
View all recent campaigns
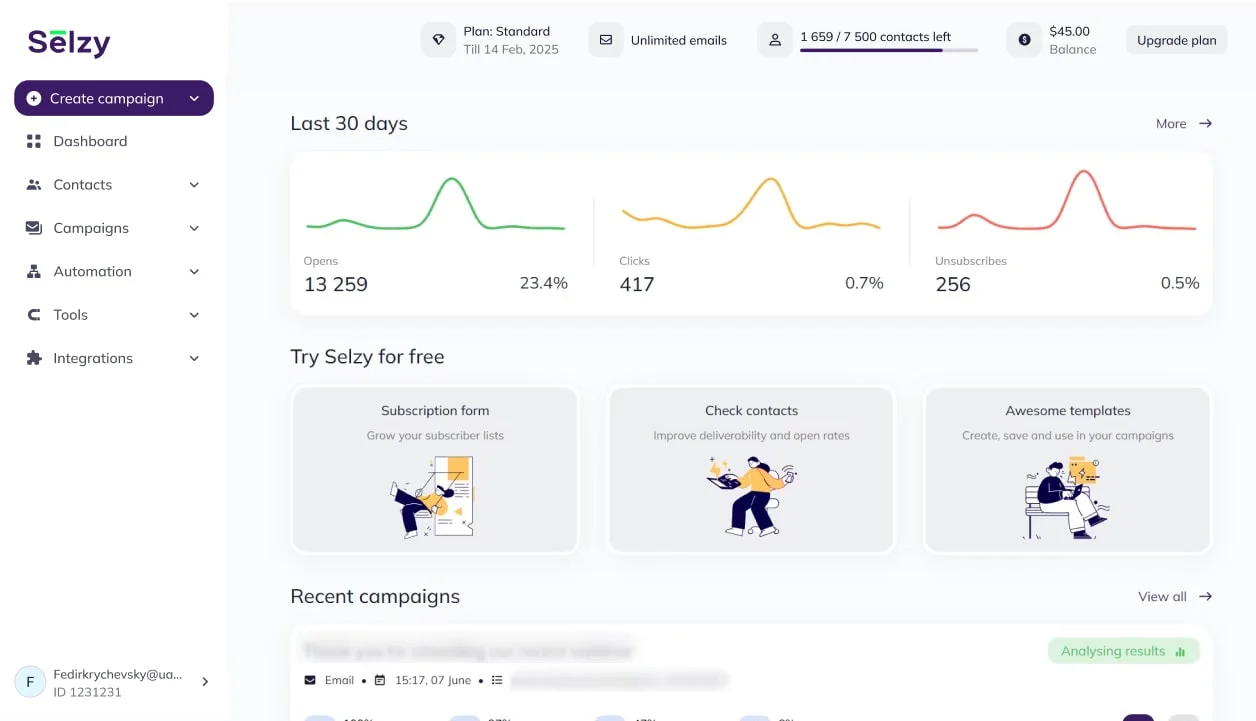coord(1174,596)
